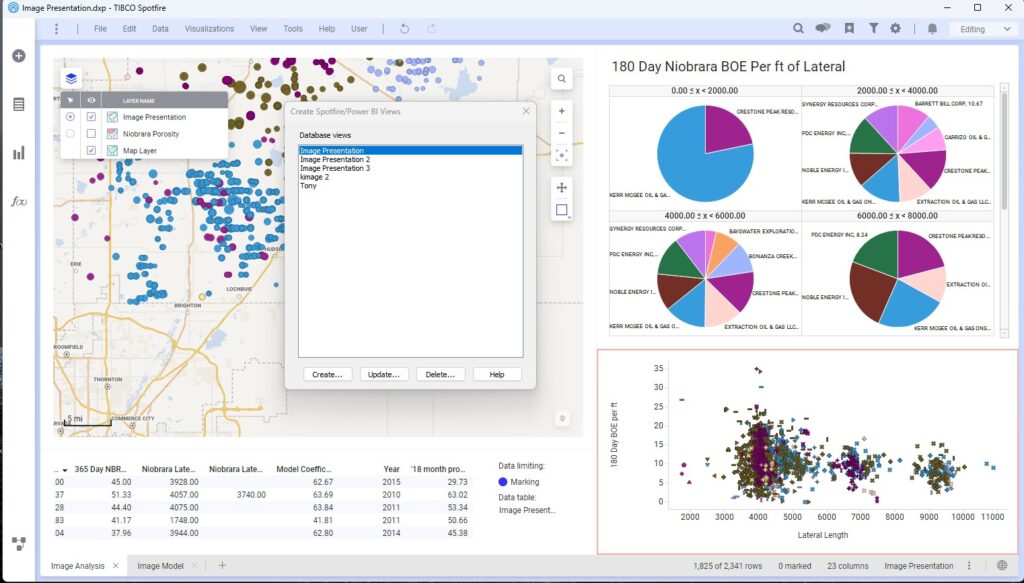1024x583 pixels.
Task: Open the three-dot menu beside File
Action: (x=56, y=29)
